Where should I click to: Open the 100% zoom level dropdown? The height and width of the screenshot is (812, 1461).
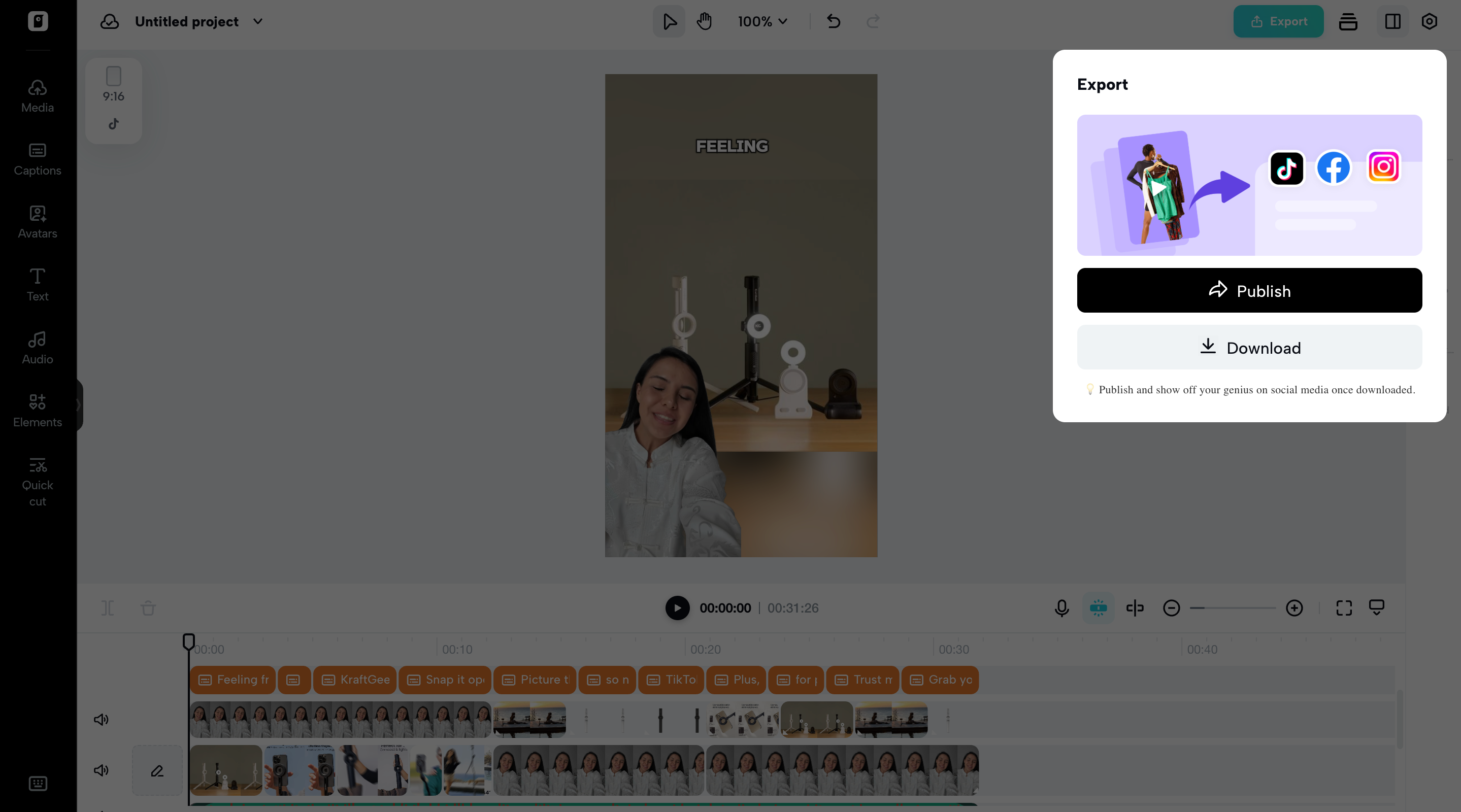point(762,21)
